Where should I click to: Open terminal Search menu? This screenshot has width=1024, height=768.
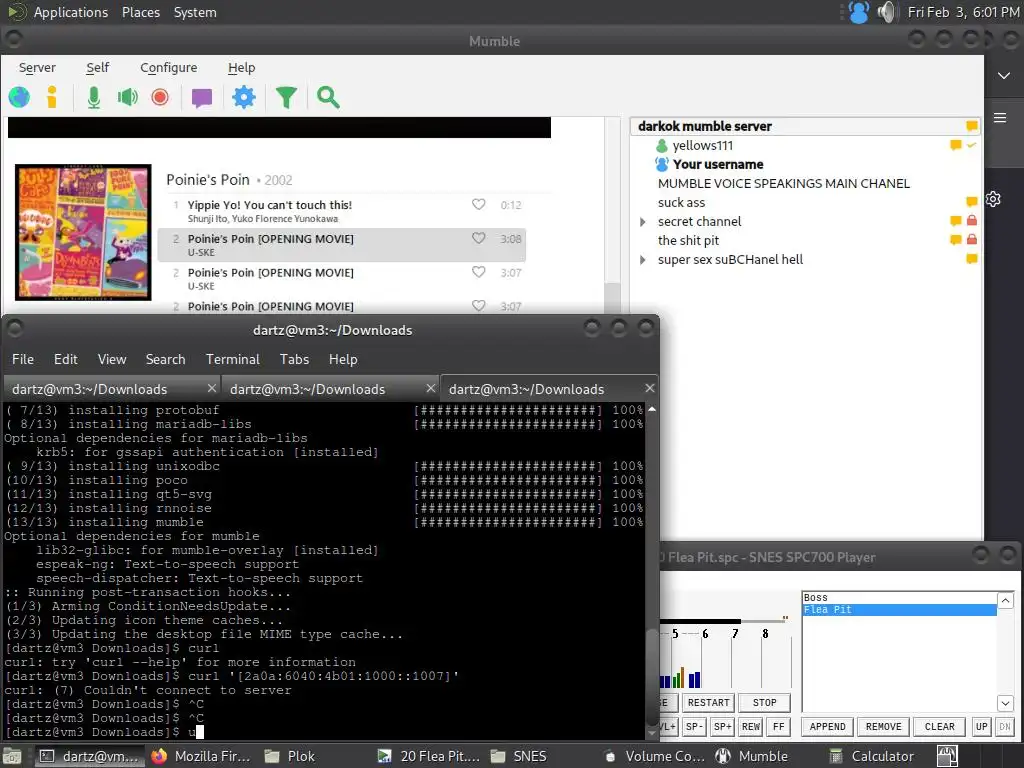pos(165,359)
